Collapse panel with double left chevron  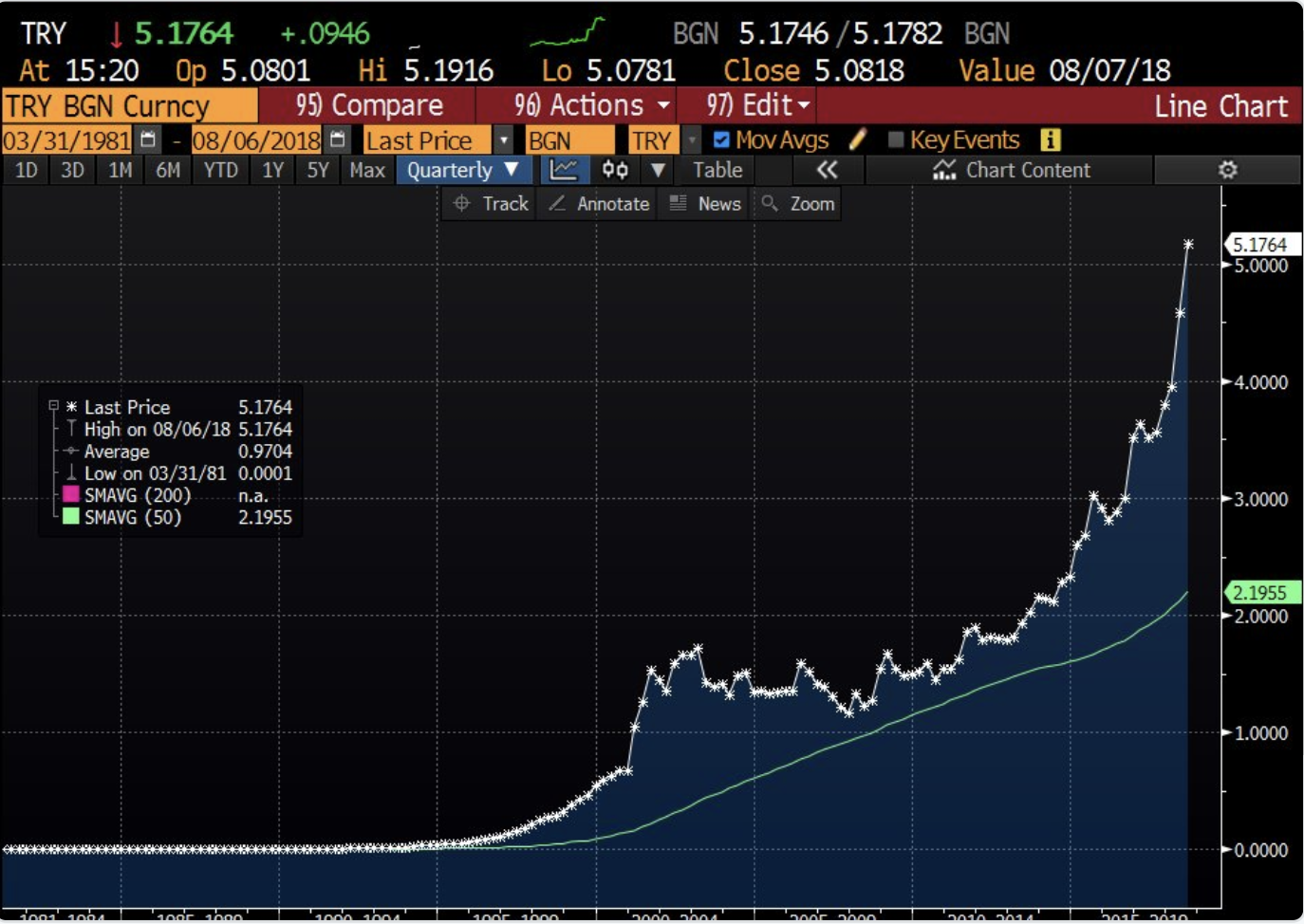click(828, 170)
